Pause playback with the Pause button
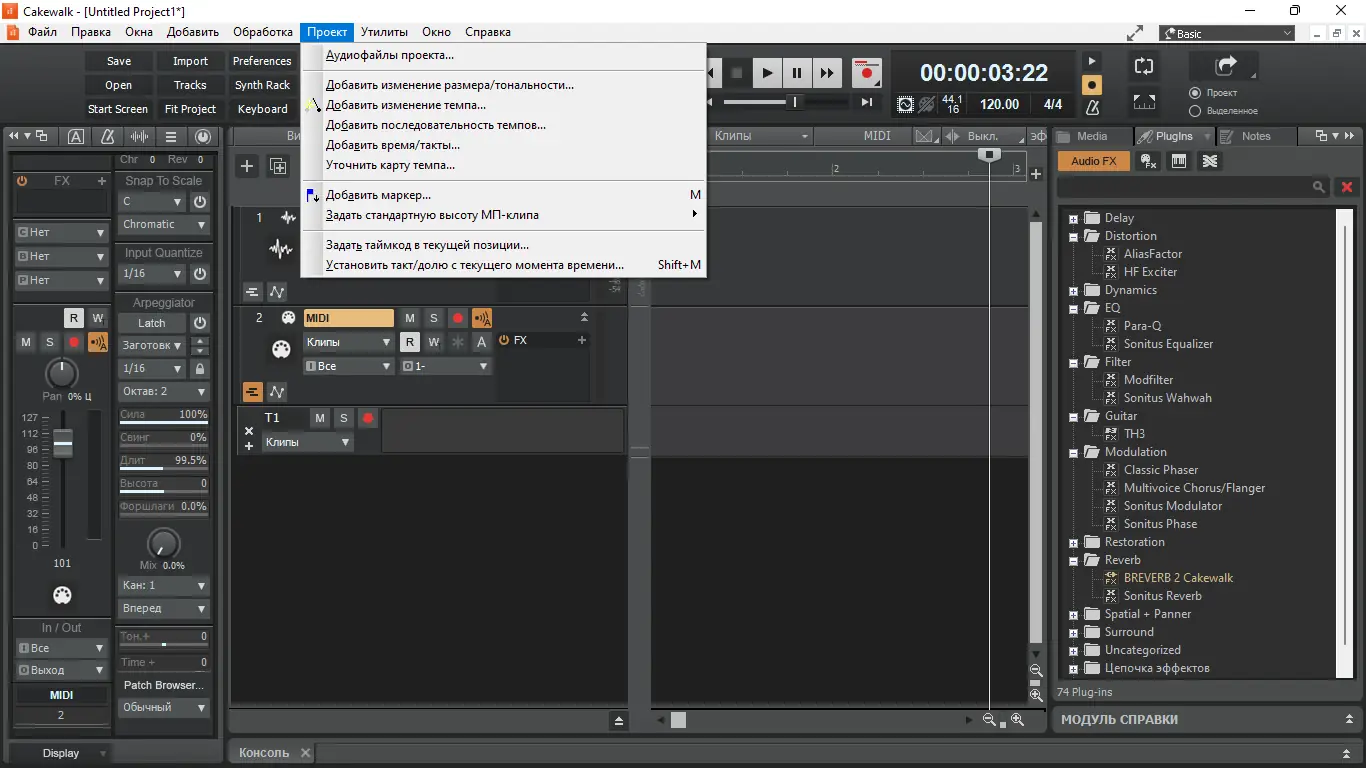The height and width of the screenshot is (768, 1366). [x=797, y=73]
